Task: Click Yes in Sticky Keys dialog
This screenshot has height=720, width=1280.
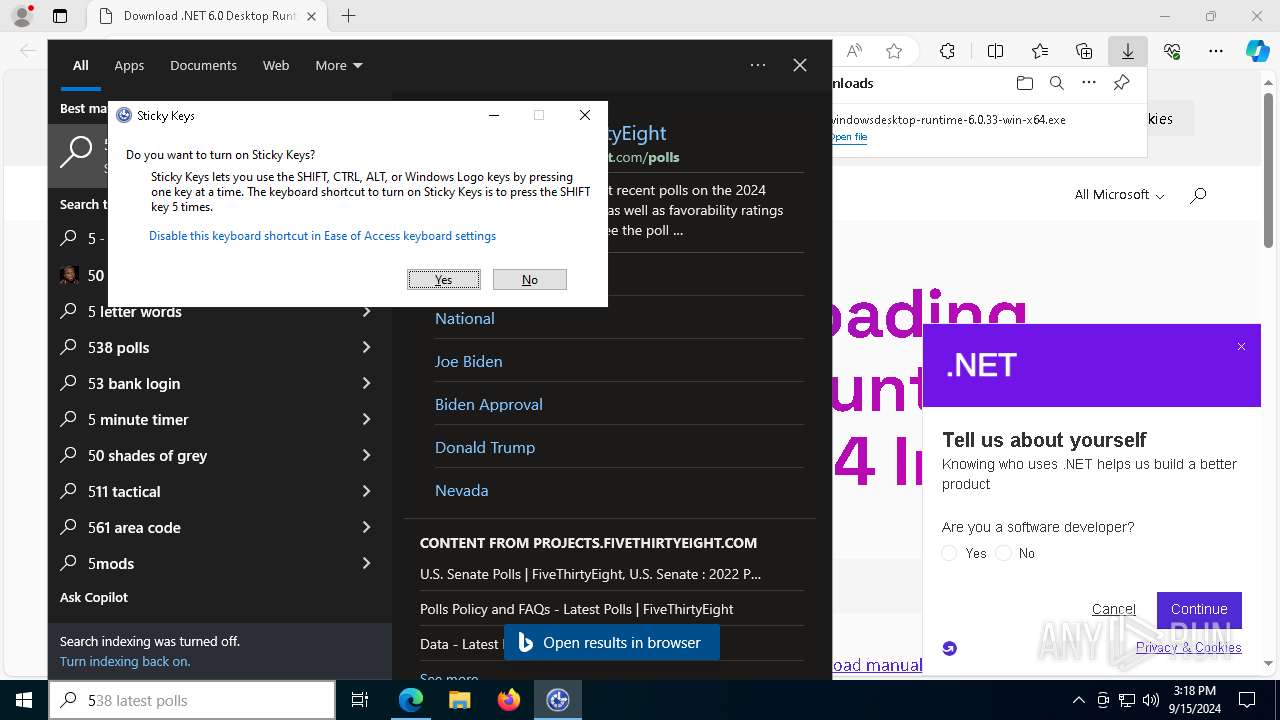Action: (x=444, y=280)
